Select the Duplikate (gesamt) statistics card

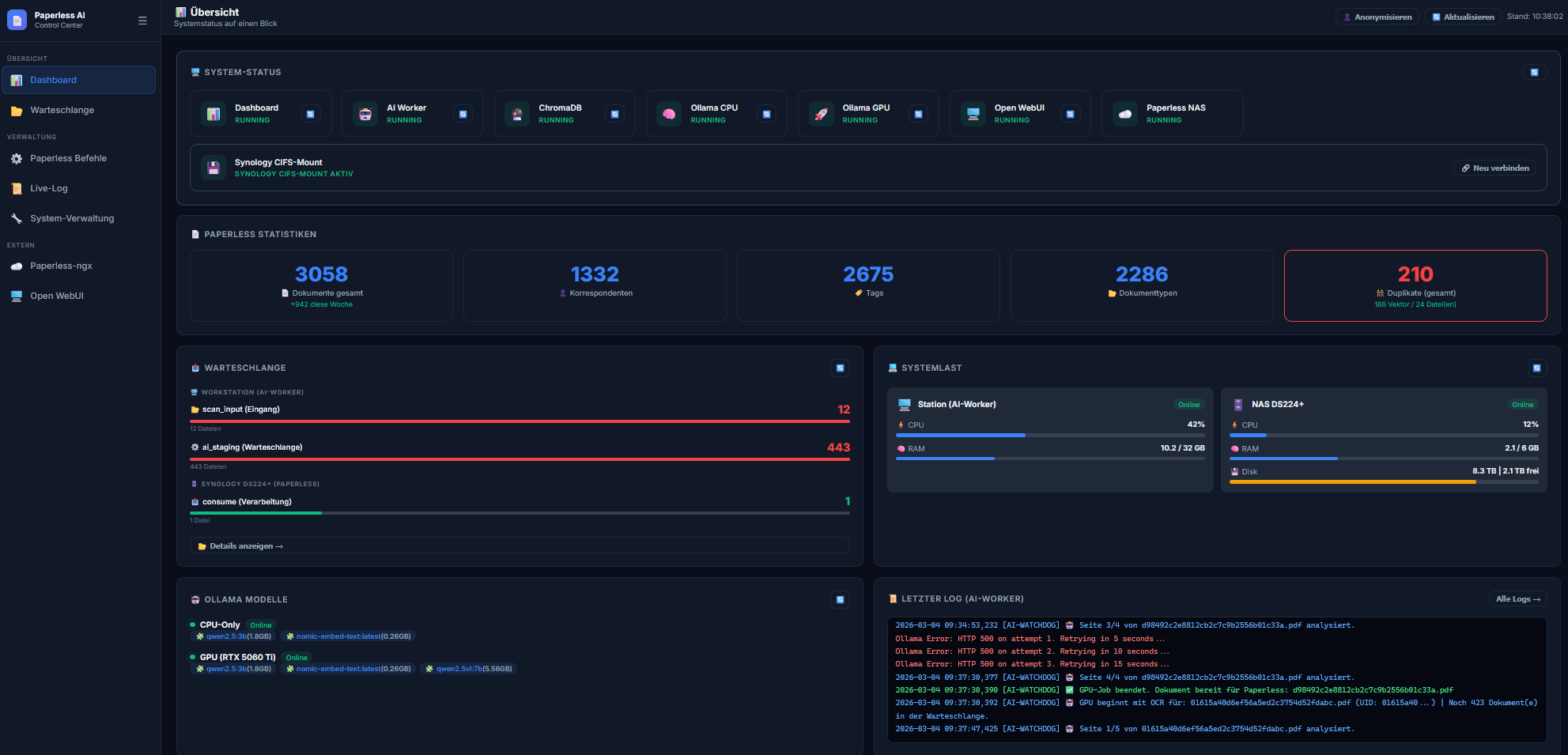[1415, 285]
